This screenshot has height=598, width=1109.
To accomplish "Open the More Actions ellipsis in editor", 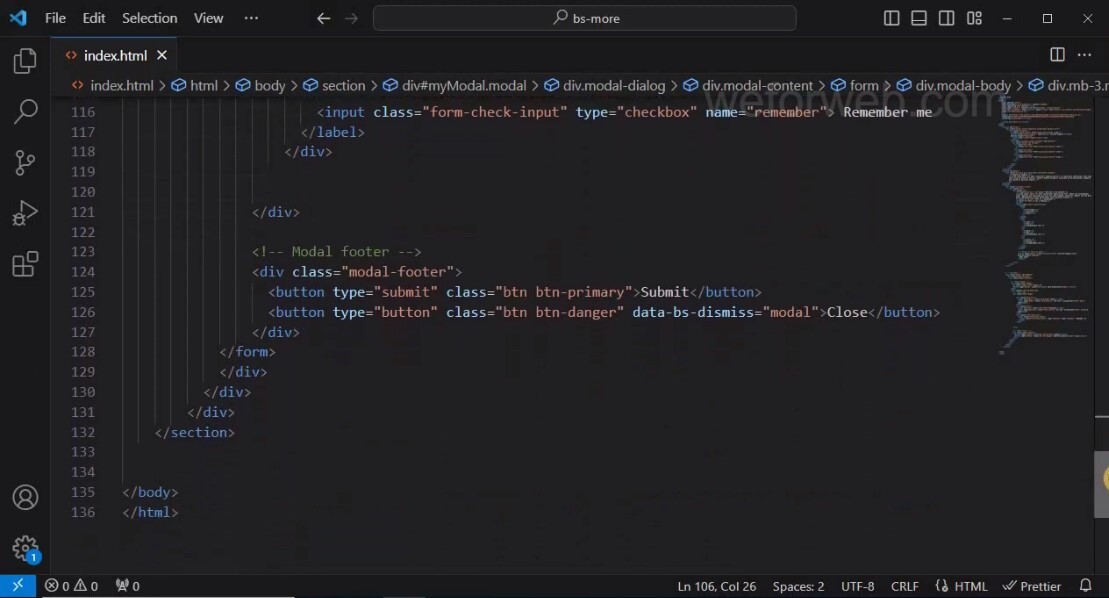I will (x=1085, y=55).
